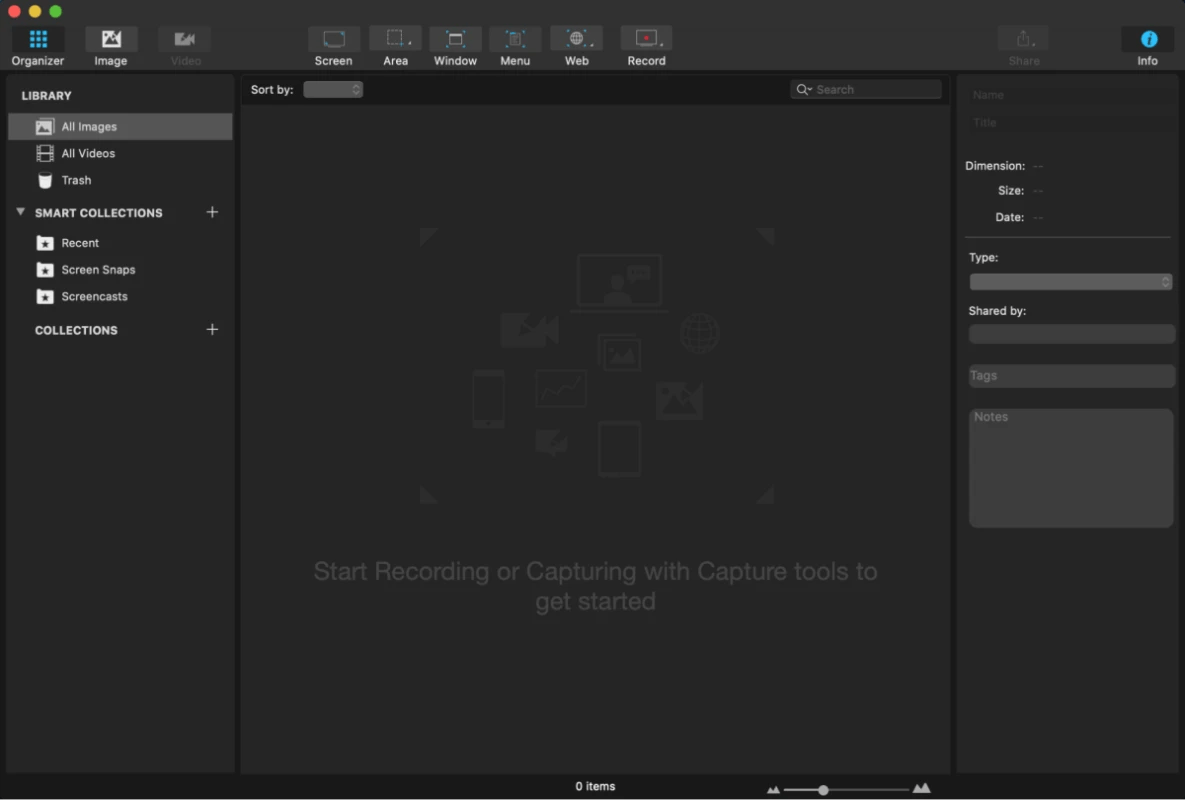Viewport: 1185px width, 800px height.
Task: Start a screen Record
Action: pyautogui.click(x=645, y=40)
